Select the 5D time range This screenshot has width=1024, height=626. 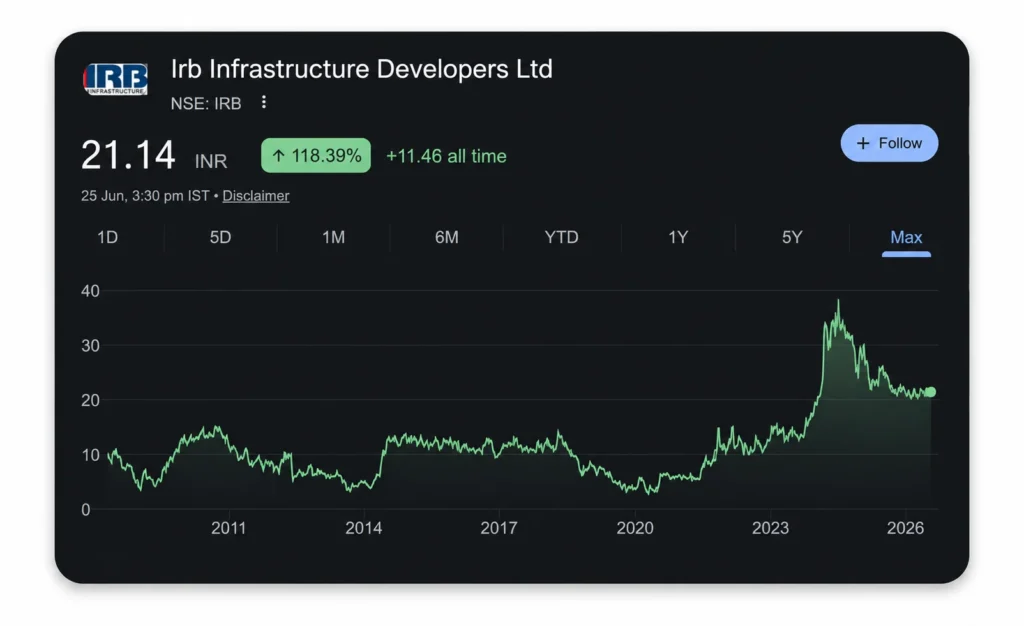click(221, 237)
